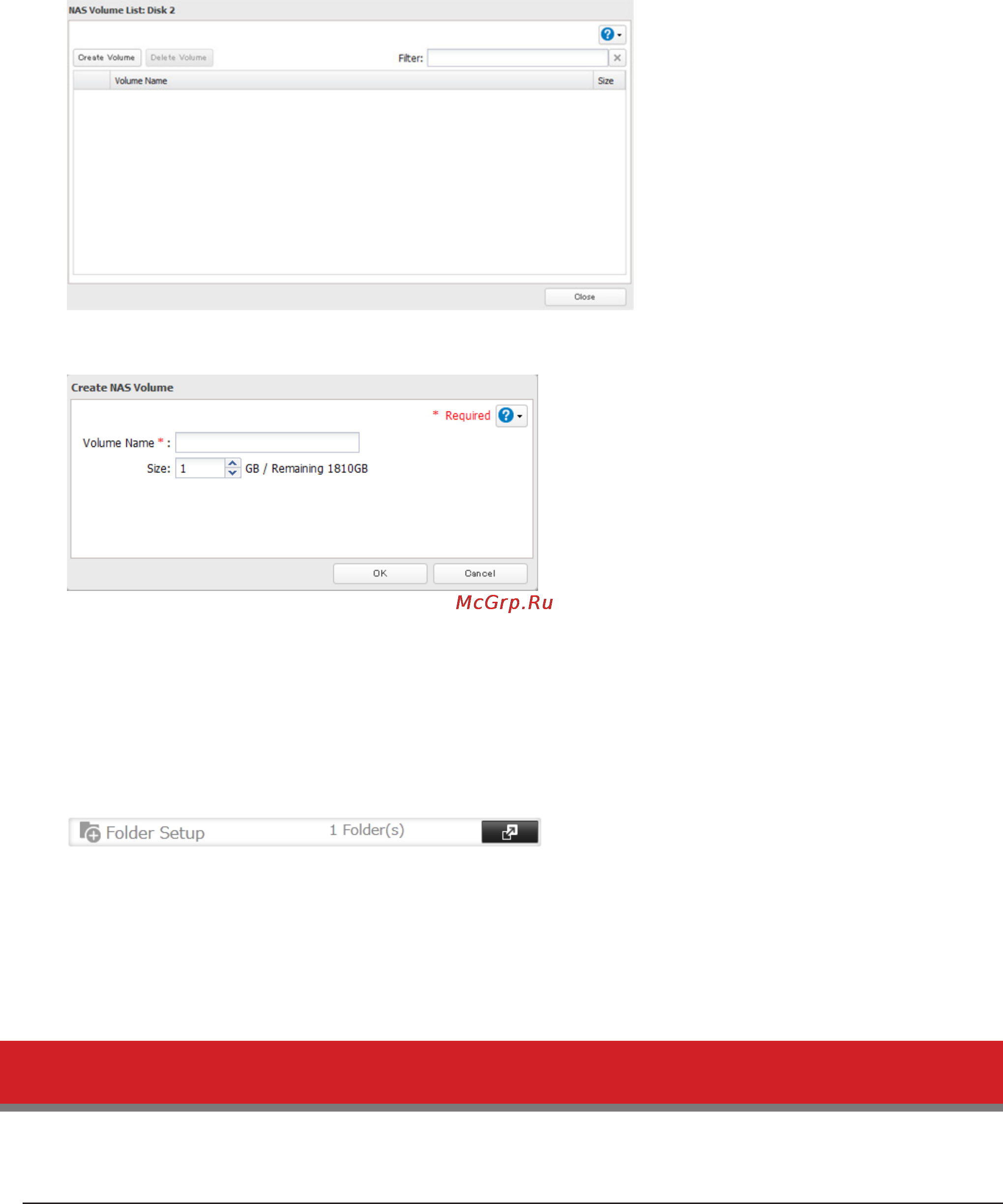Screen dimensions: 1003x1204
Task: Decrease size with the down arrow
Action: point(232,473)
